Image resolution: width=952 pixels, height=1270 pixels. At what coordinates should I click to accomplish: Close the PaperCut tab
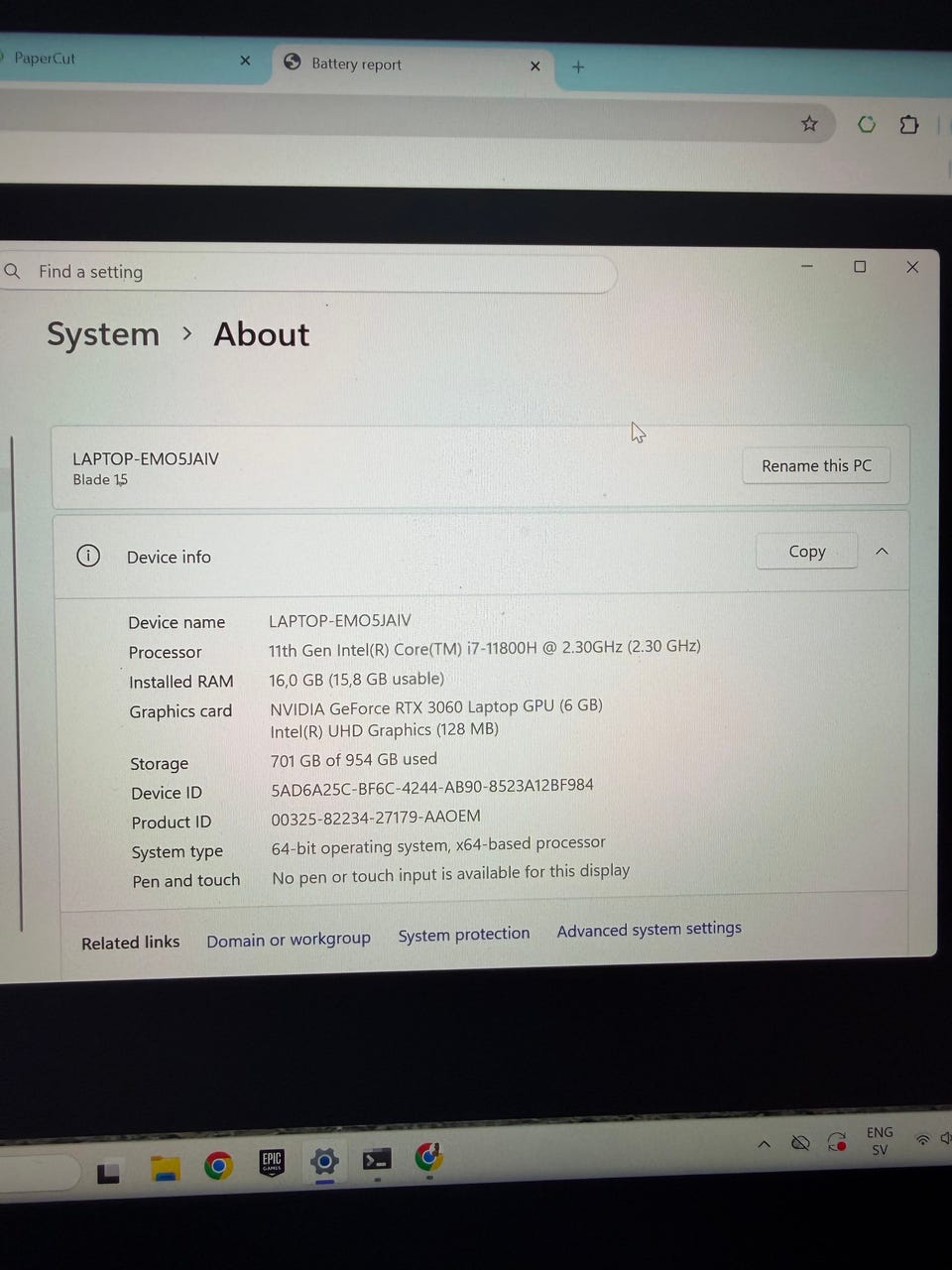click(245, 61)
